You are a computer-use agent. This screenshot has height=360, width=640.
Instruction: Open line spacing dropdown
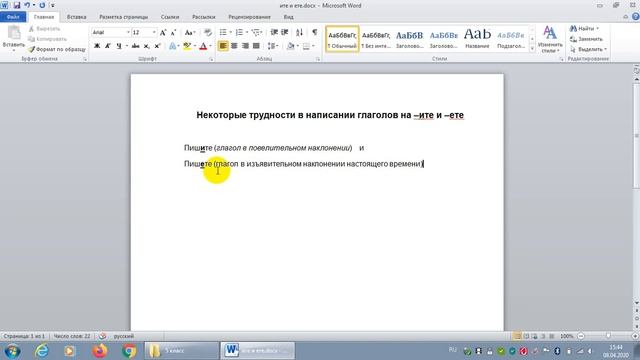click(x=273, y=46)
